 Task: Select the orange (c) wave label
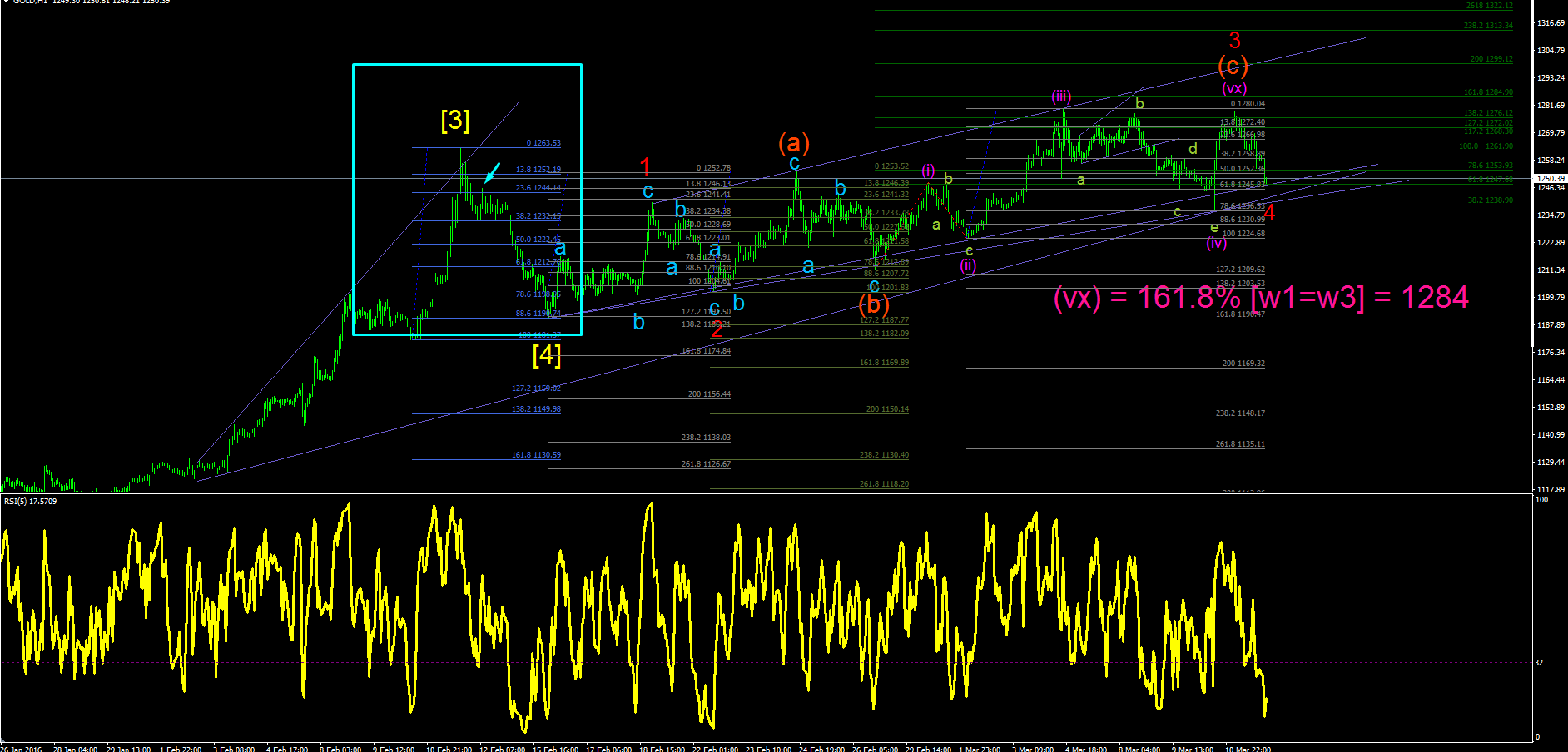(1233, 65)
